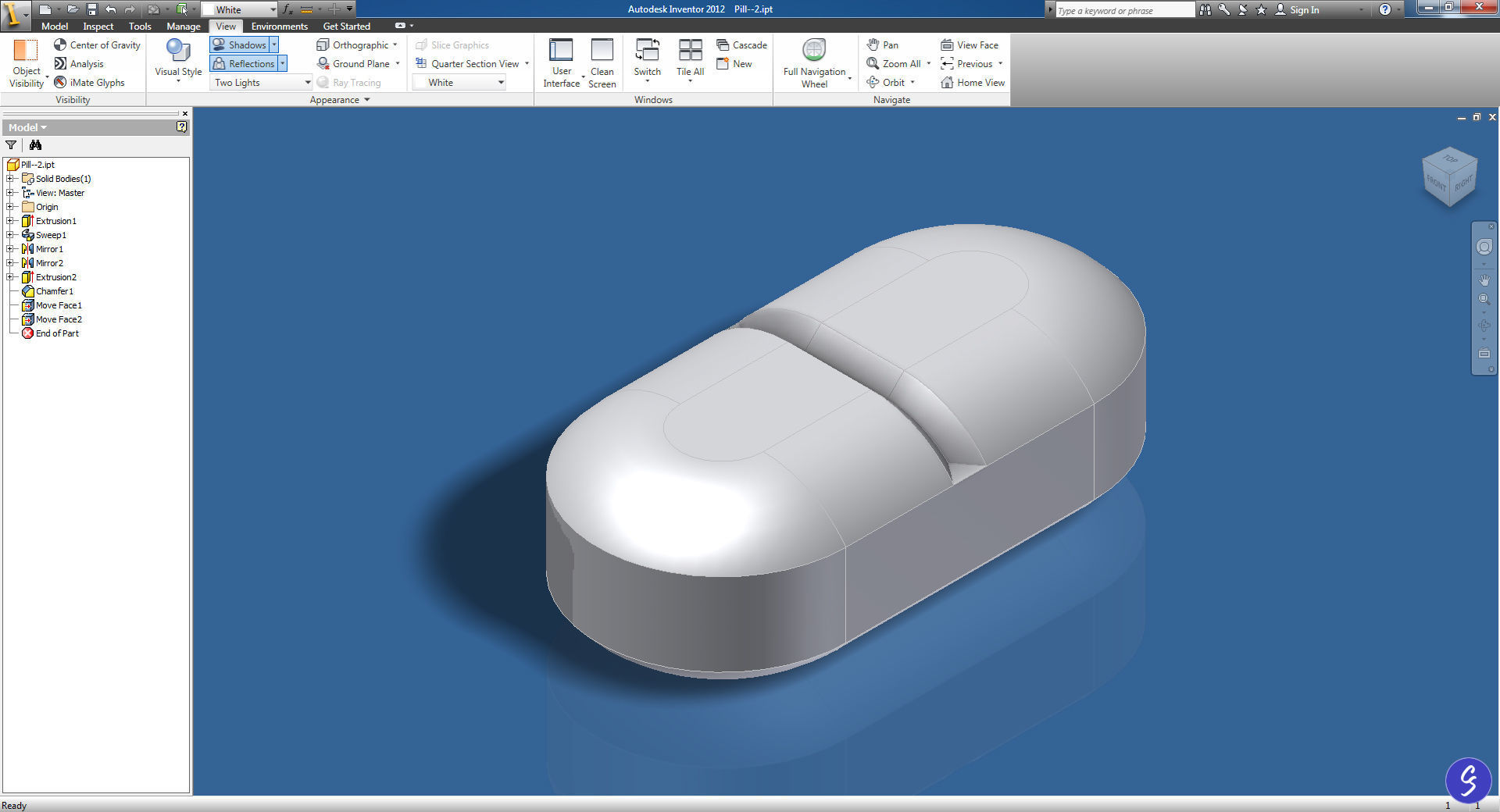Click the View Face tool
1500x812 pixels.
click(x=970, y=45)
